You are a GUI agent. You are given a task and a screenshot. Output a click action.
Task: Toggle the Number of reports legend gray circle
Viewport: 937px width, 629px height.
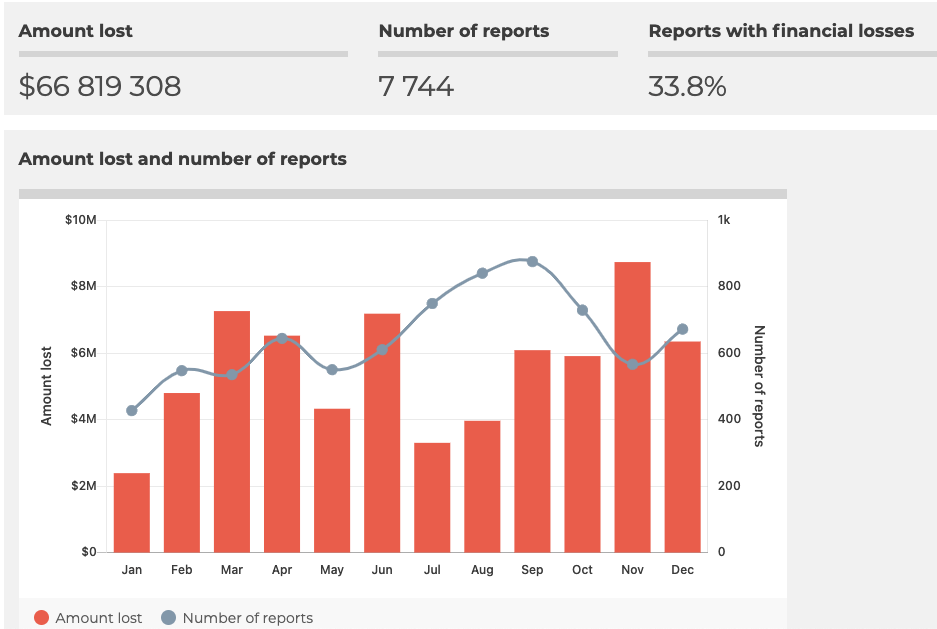tap(168, 618)
